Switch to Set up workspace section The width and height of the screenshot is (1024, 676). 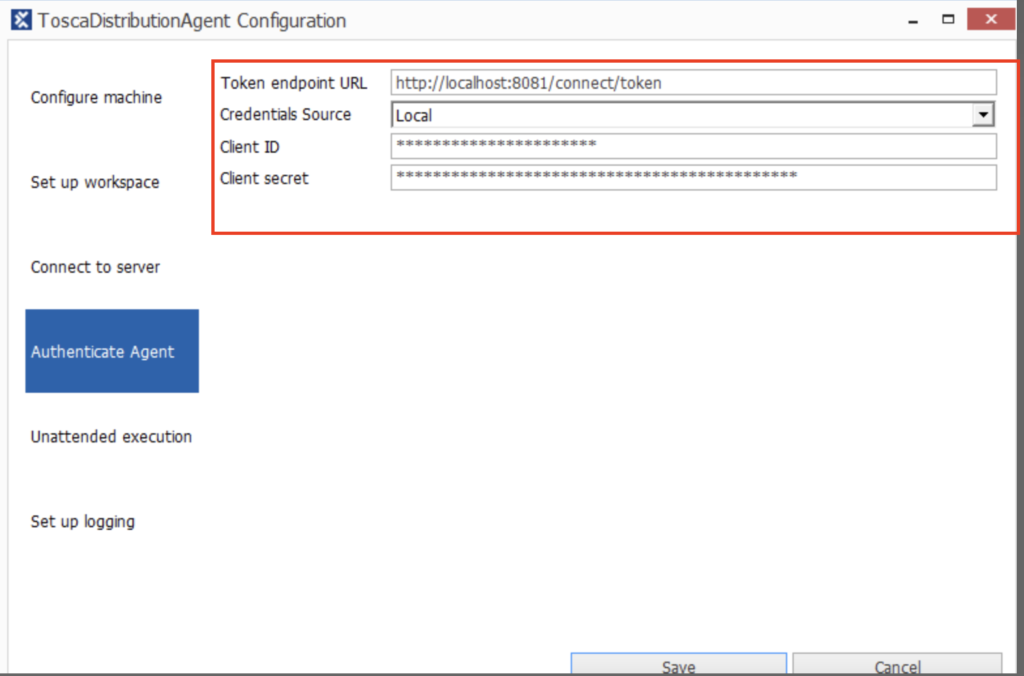(95, 182)
